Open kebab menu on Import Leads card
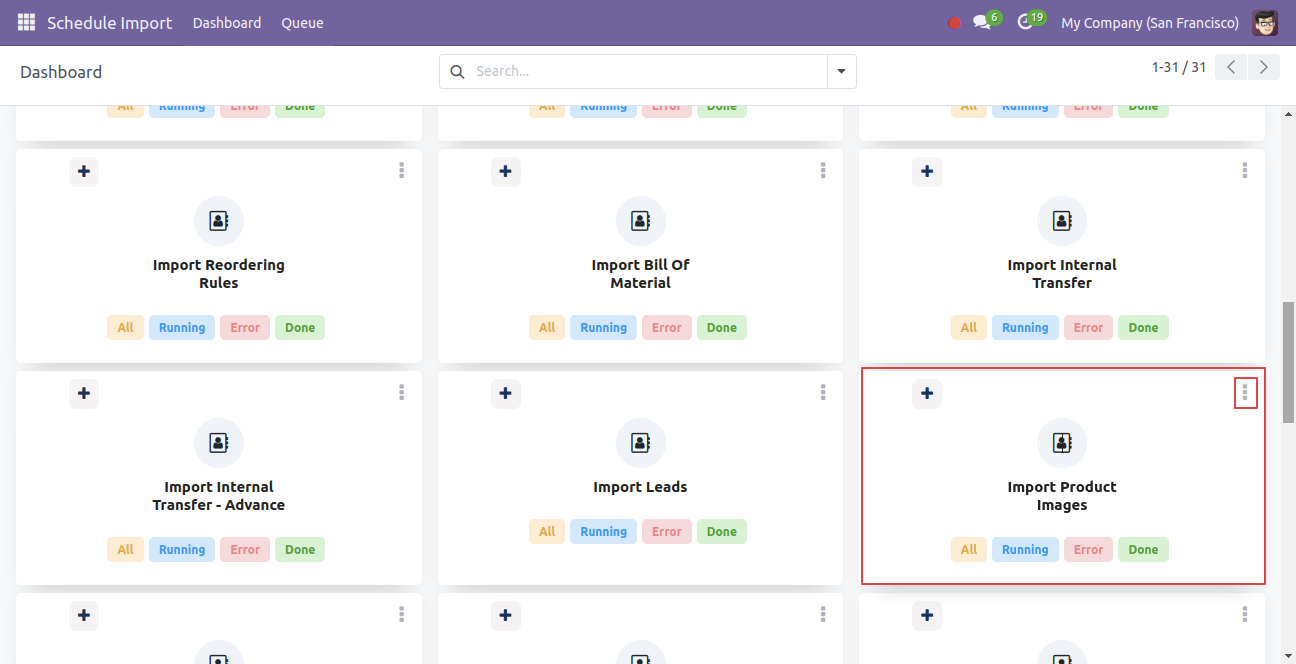 pos(823,393)
